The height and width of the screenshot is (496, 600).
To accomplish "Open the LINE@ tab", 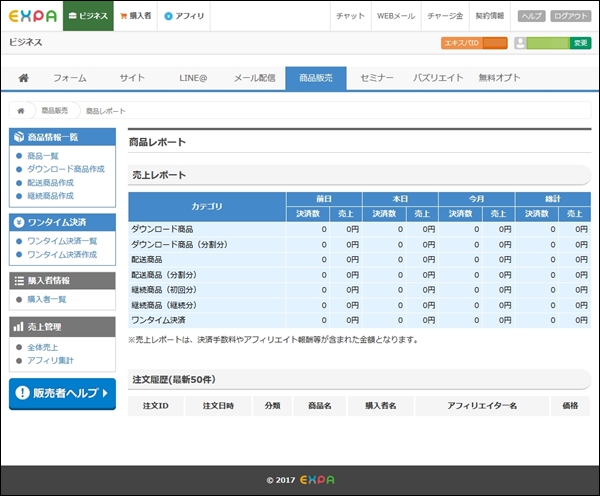I will pyautogui.click(x=193, y=78).
